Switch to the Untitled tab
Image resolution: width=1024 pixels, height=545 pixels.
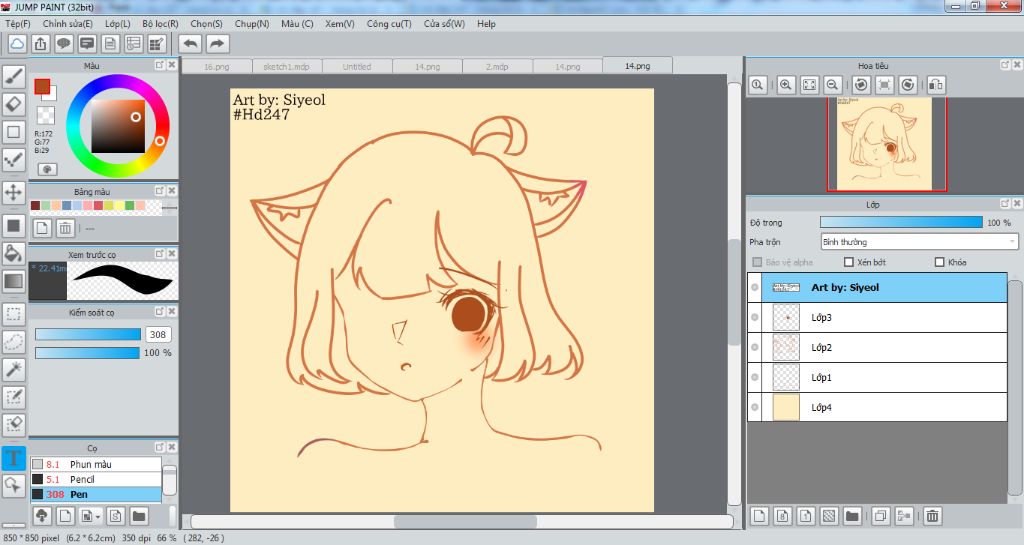(357, 67)
